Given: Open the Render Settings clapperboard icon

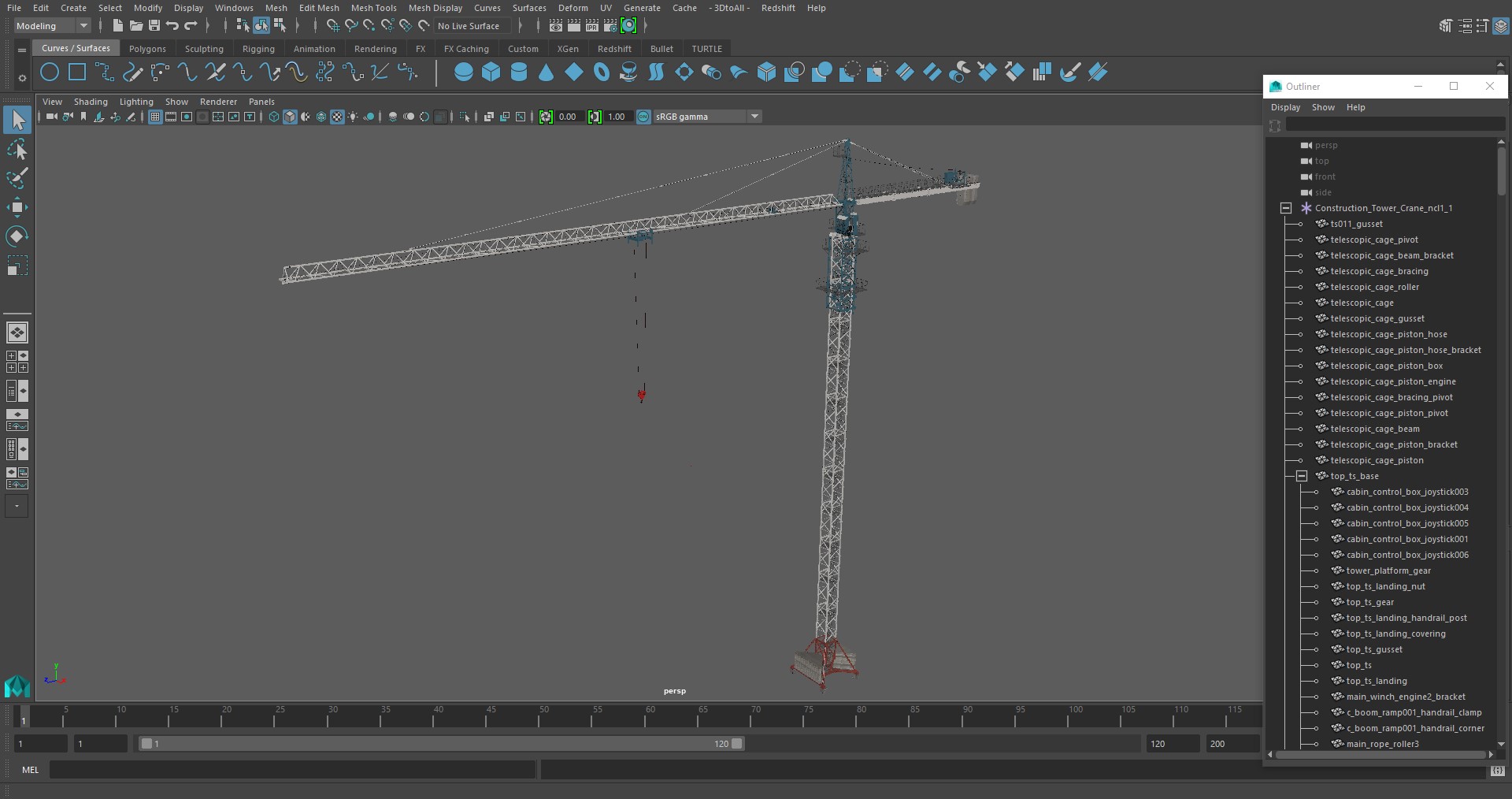Looking at the screenshot, I should tap(610, 26).
